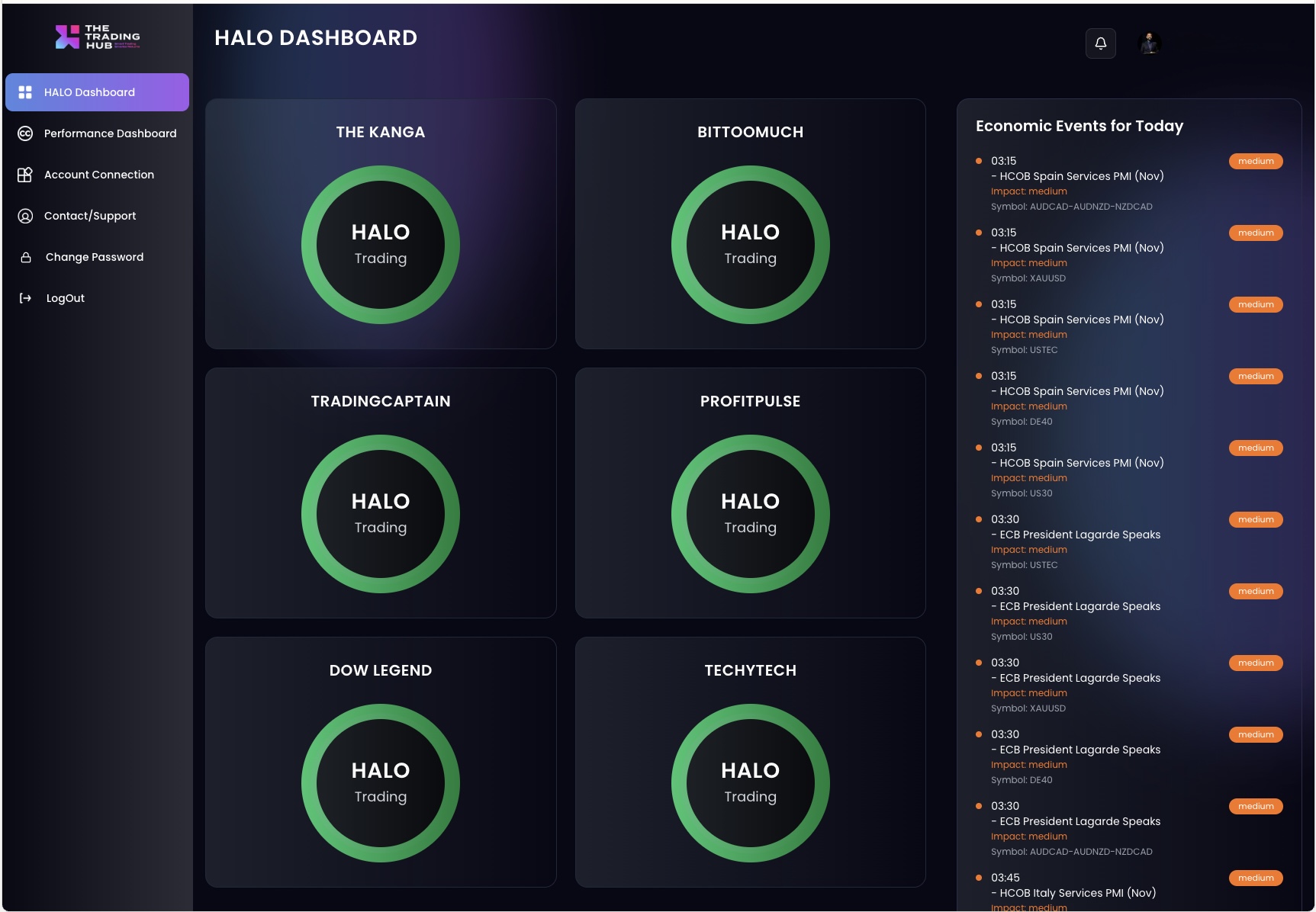Click the Contact/Support person icon

[25, 216]
